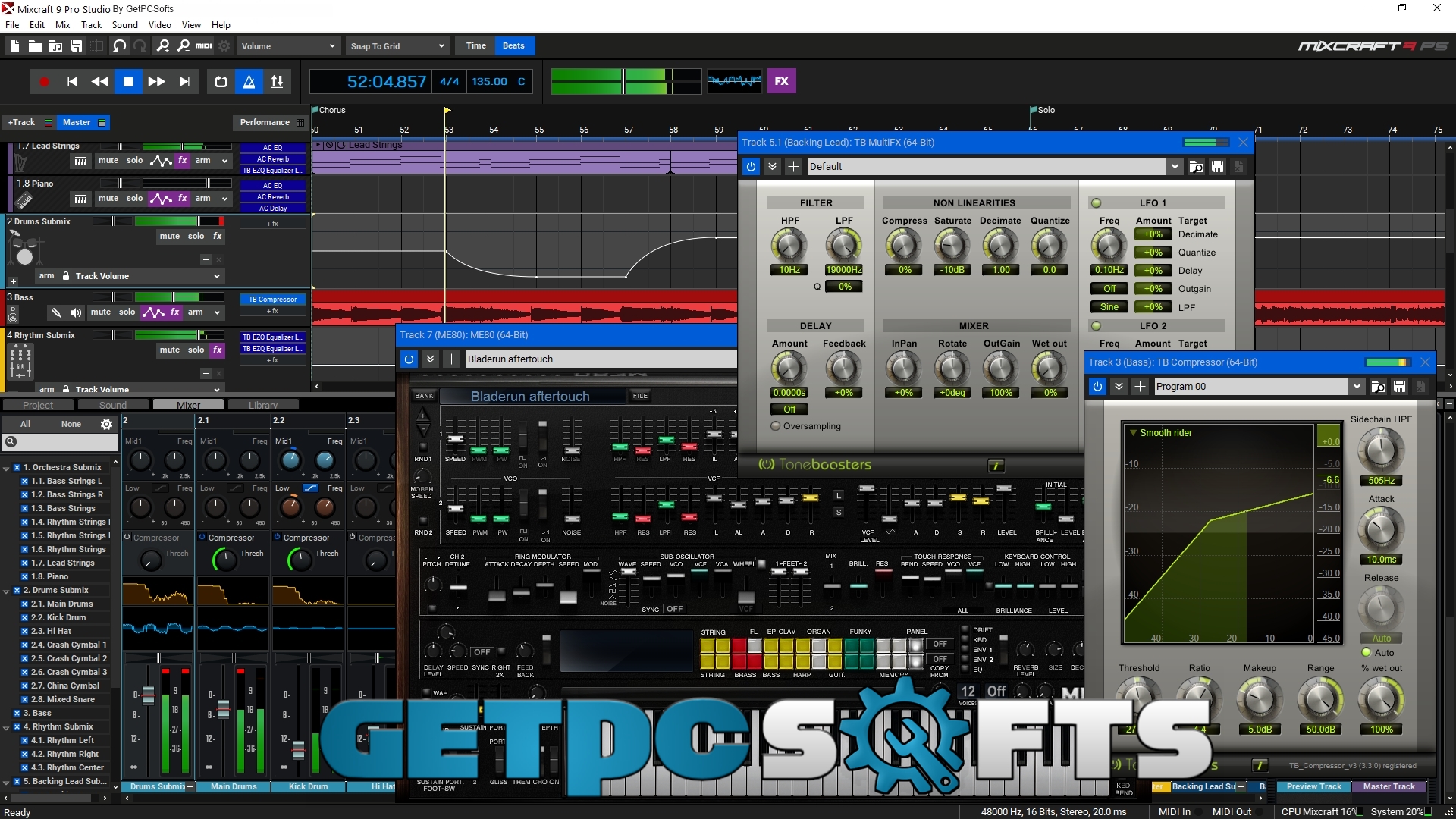Toggle the LFO 1 enable light
Viewport: 1456px width, 819px height.
click(1096, 203)
